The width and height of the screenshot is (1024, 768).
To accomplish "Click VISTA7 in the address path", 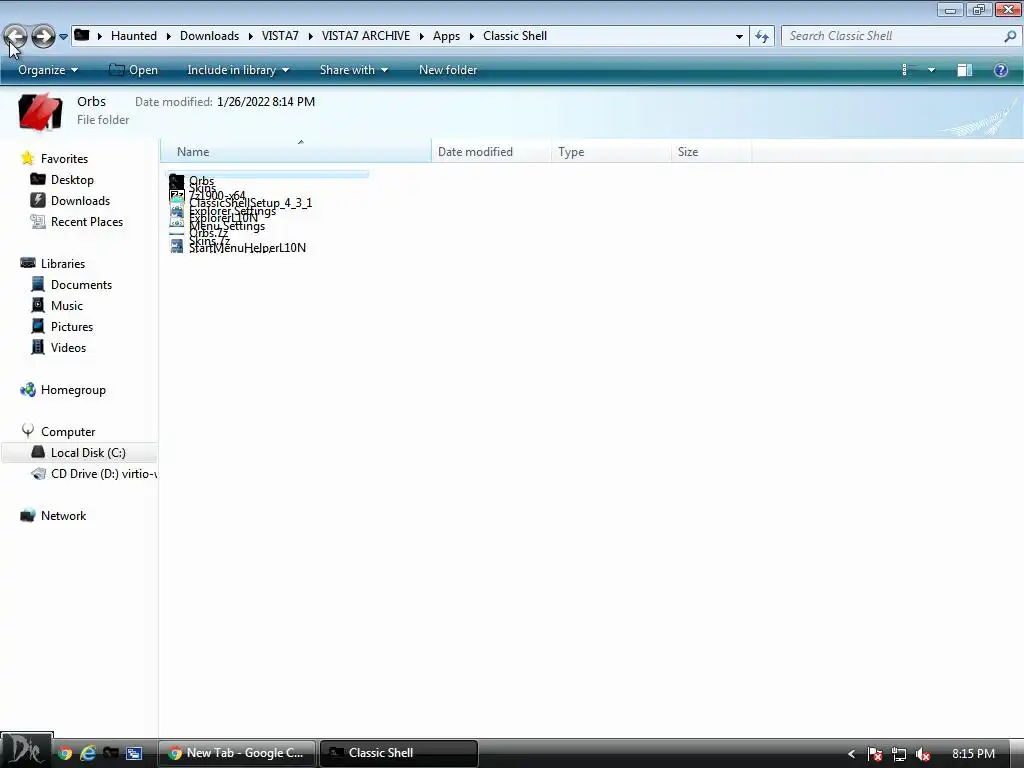I will 280,36.
